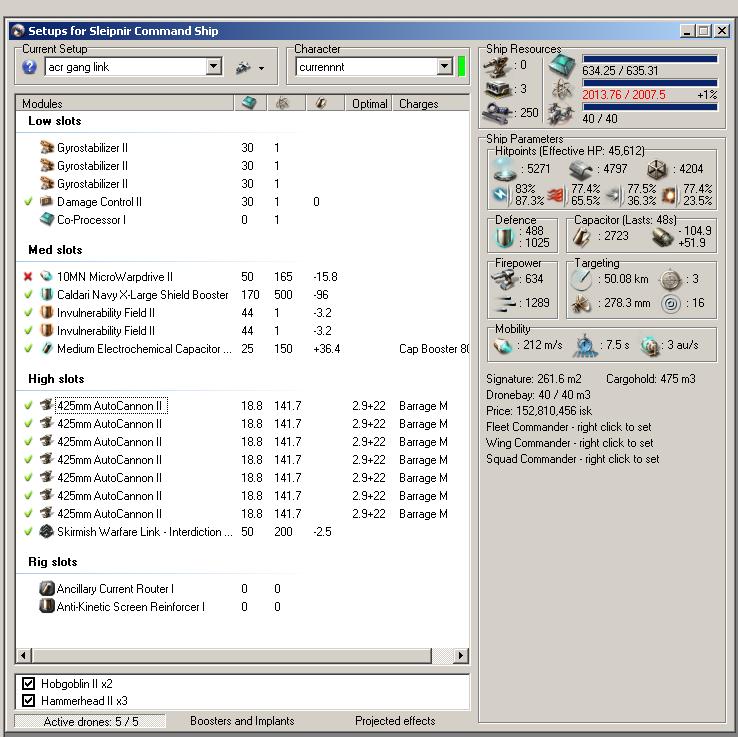This screenshot has width=738, height=737.
Task: Click the green character skill indicator bar
Action: pyautogui.click(x=461, y=66)
